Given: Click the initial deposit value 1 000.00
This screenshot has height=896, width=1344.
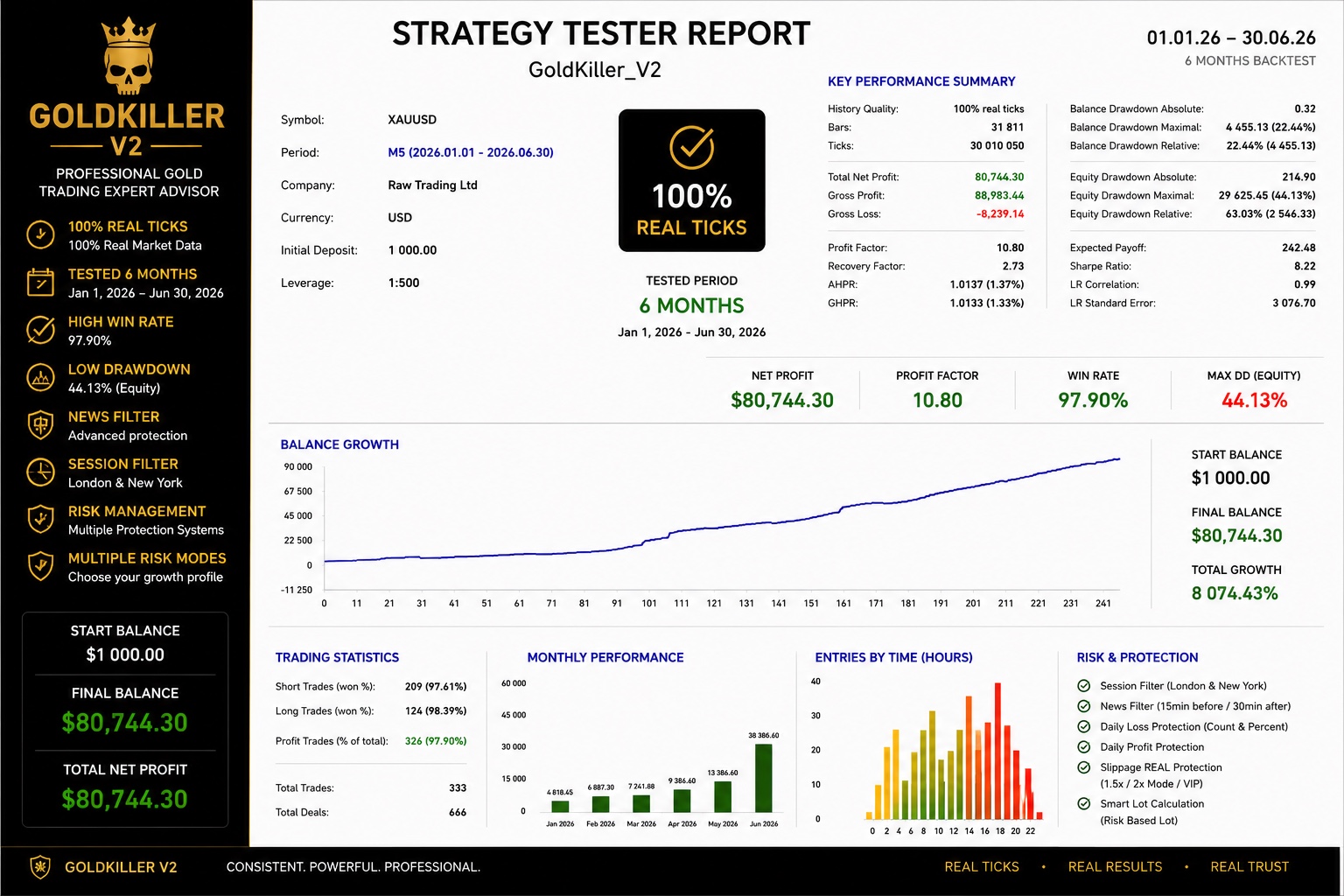Looking at the screenshot, I should pyautogui.click(x=412, y=250).
